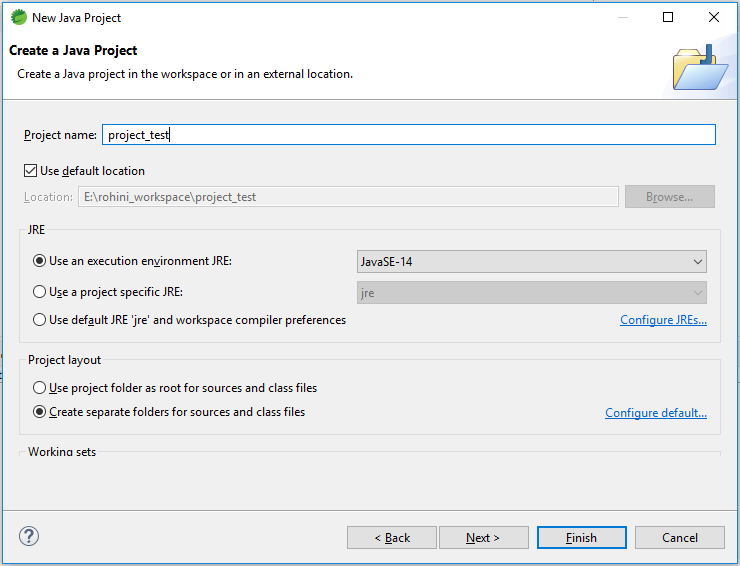
Task: Uncheck the Use default location checkbox
Action: point(30,171)
